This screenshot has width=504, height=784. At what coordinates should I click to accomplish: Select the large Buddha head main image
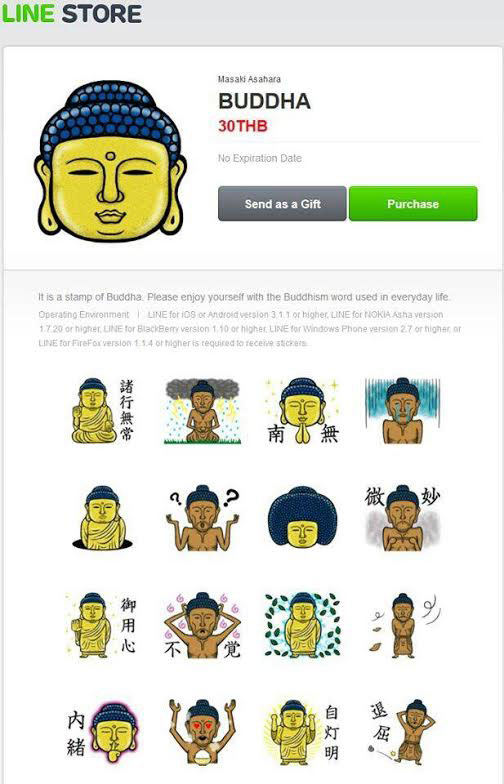click(x=110, y=161)
